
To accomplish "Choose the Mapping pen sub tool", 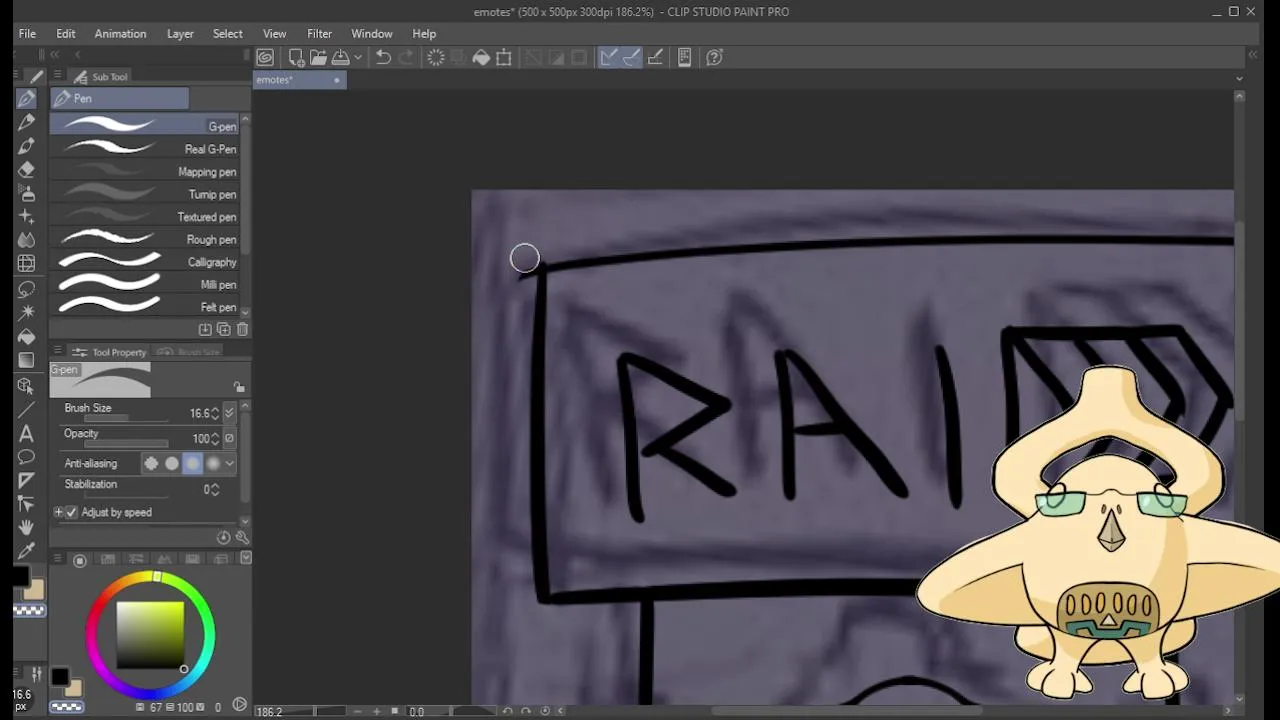I will [146, 172].
